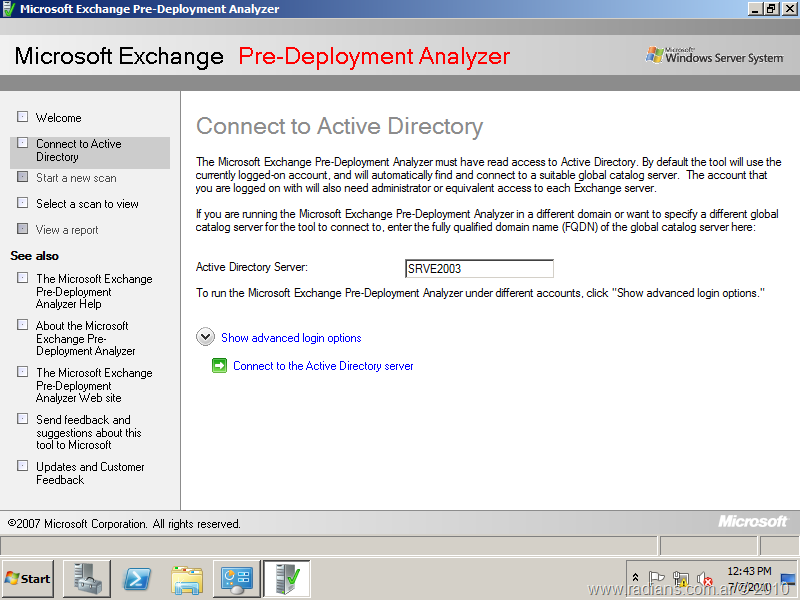Screen dimensions: 800x600
Task: Click the muted volume tray icon
Action: [704, 579]
